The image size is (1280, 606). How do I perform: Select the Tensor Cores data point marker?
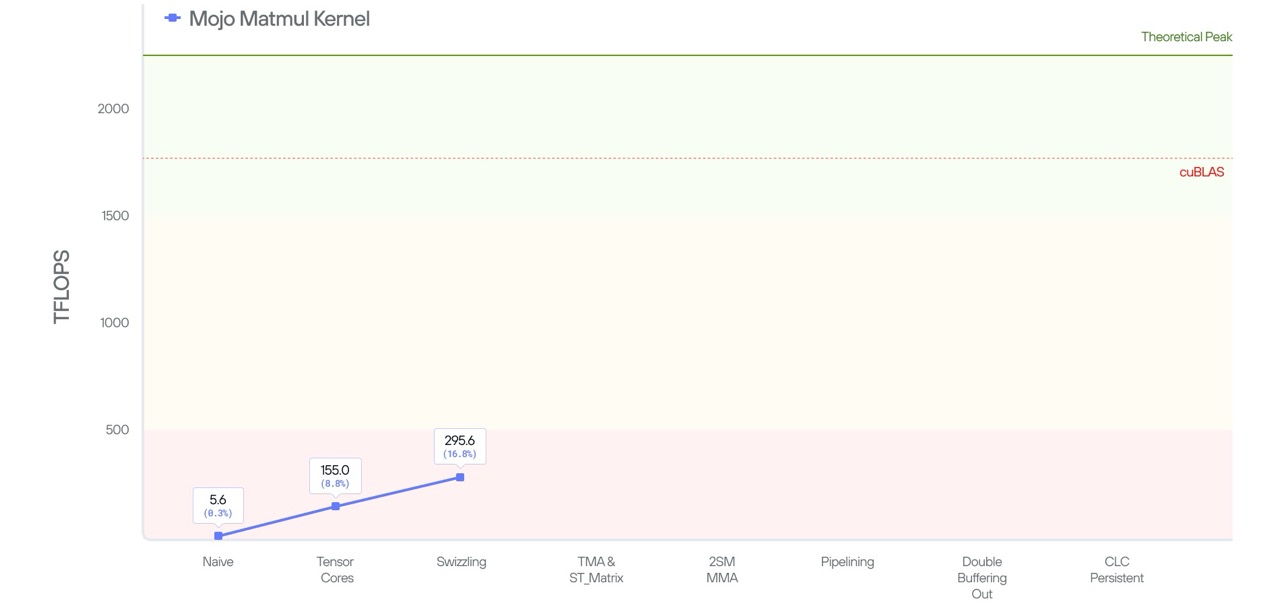[x=335, y=506]
